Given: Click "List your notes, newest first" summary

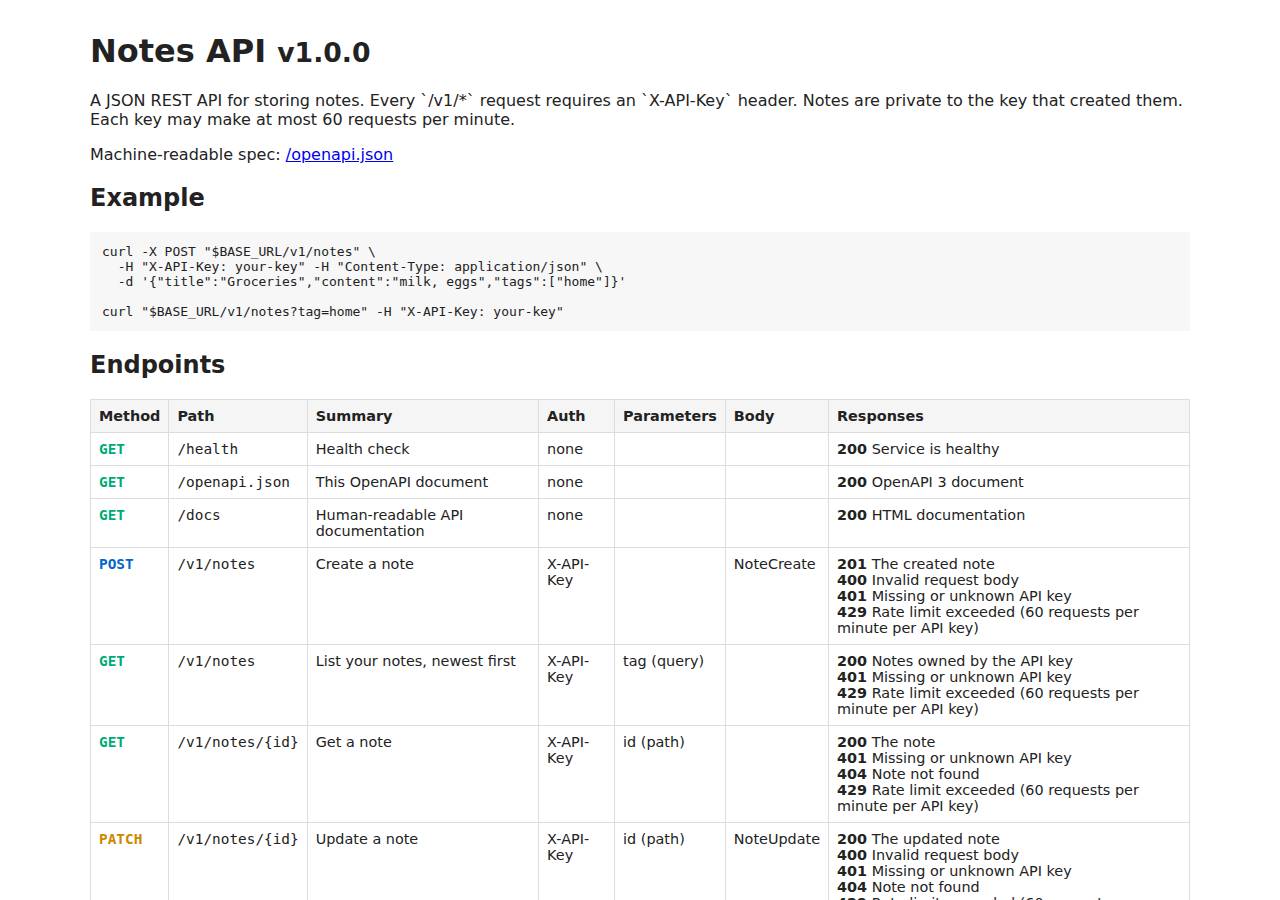Looking at the screenshot, I should pyautogui.click(x=416, y=661).
